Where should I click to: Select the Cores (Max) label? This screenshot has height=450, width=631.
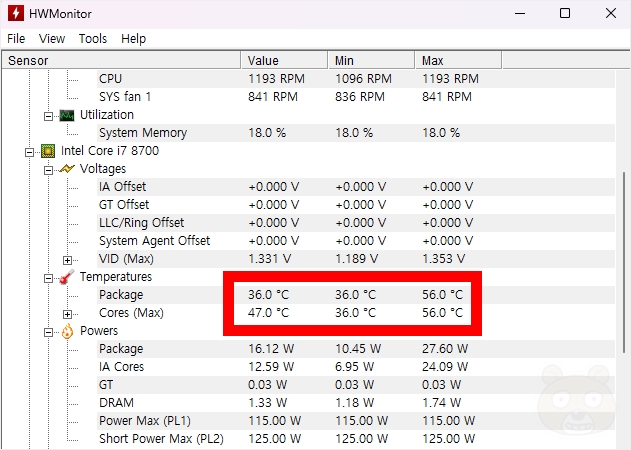tap(131, 313)
